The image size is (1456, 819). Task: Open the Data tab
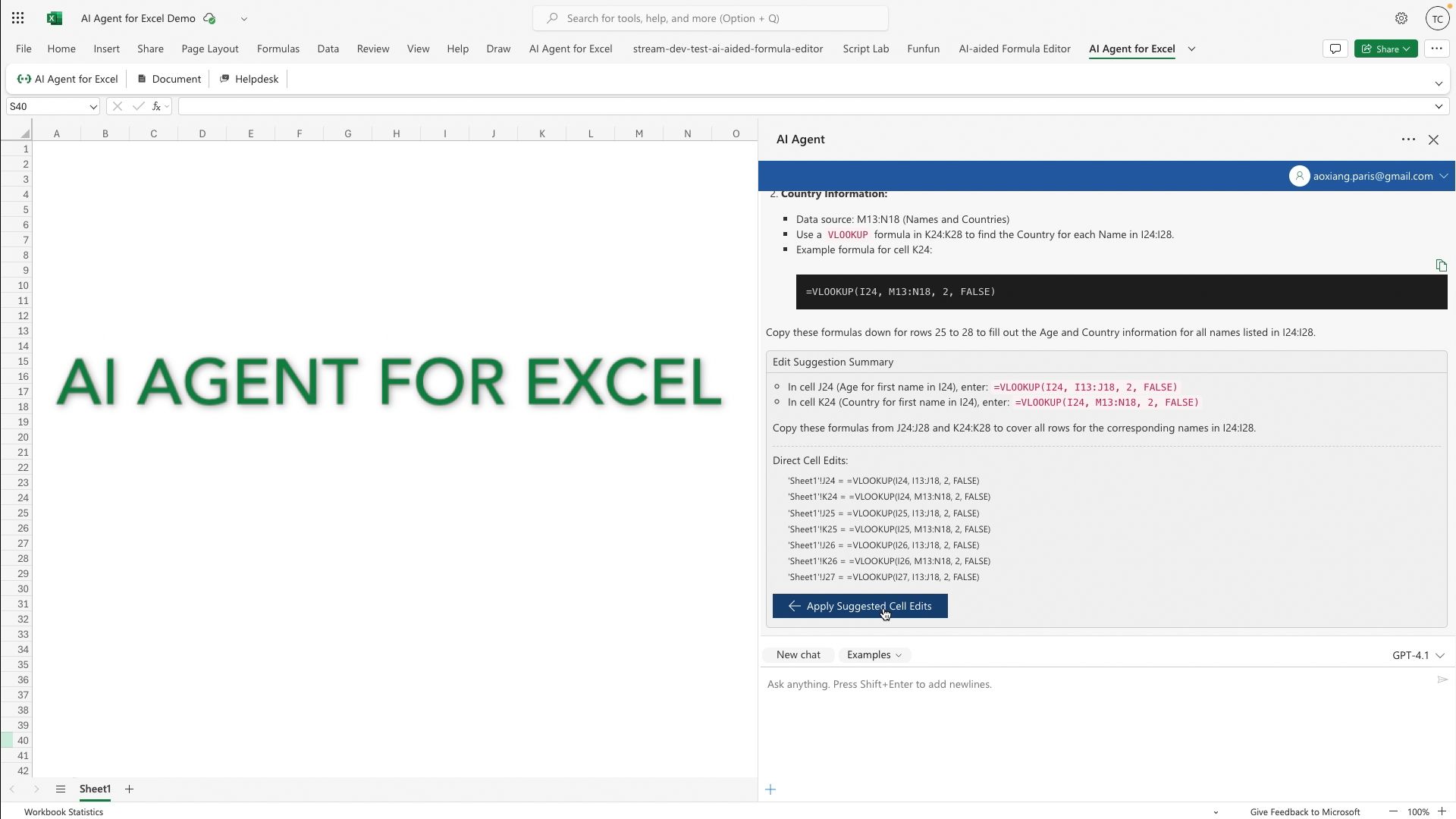328,49
